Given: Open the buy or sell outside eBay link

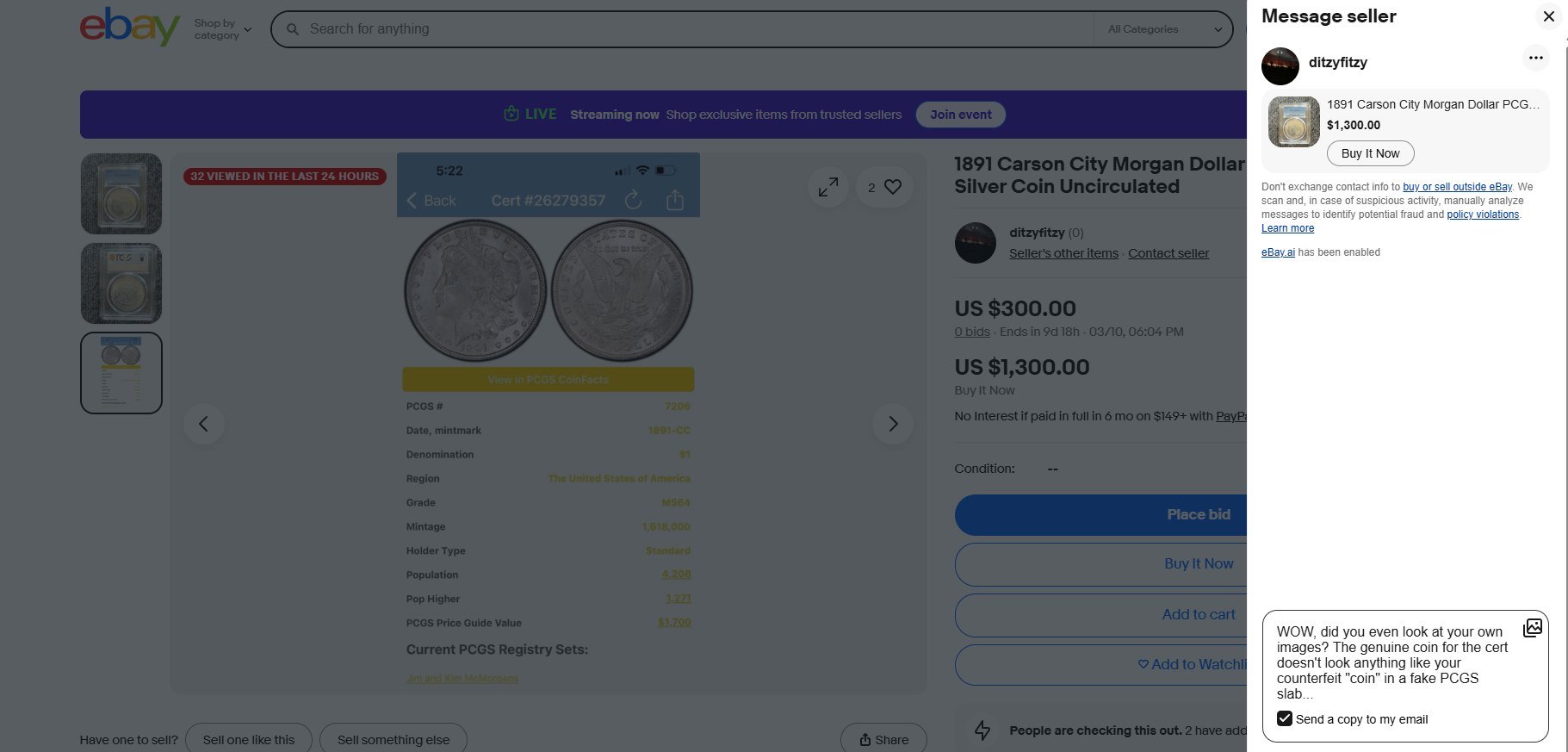Looking at the screenshot, I should click(1457, 187).
